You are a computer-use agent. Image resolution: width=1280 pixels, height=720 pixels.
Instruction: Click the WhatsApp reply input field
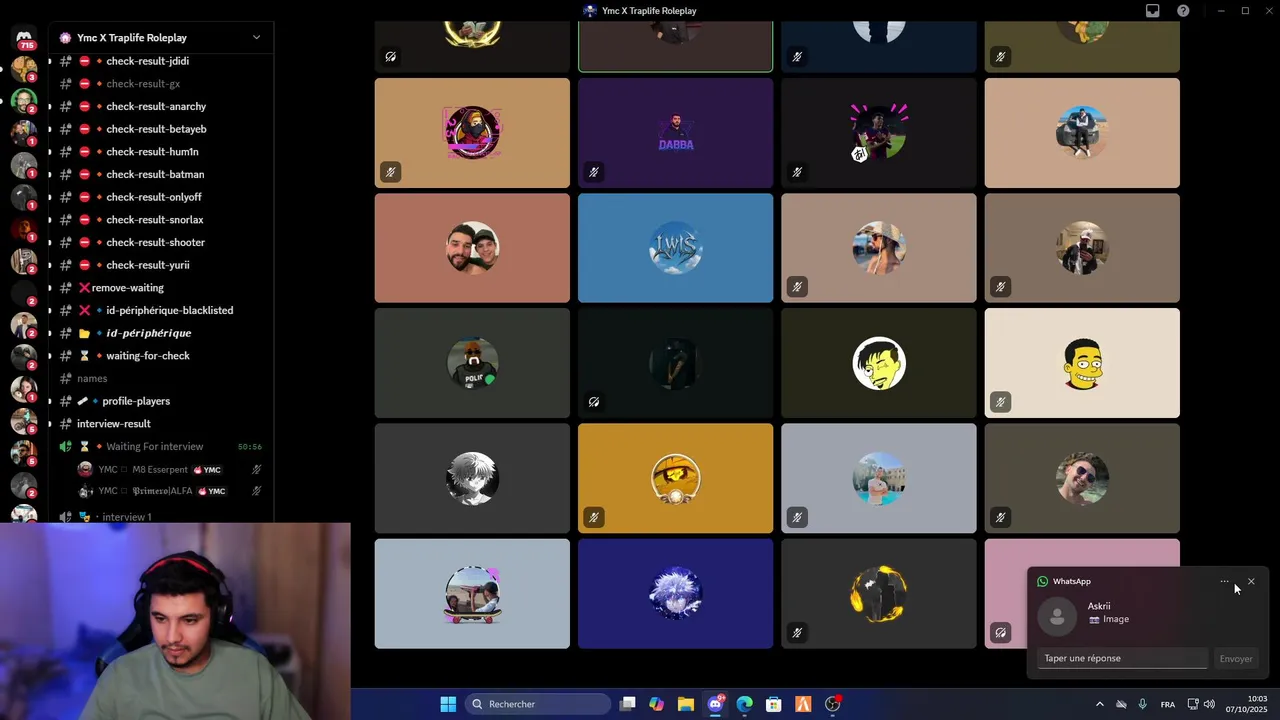pyautogui.click(x=1123, y=658)
